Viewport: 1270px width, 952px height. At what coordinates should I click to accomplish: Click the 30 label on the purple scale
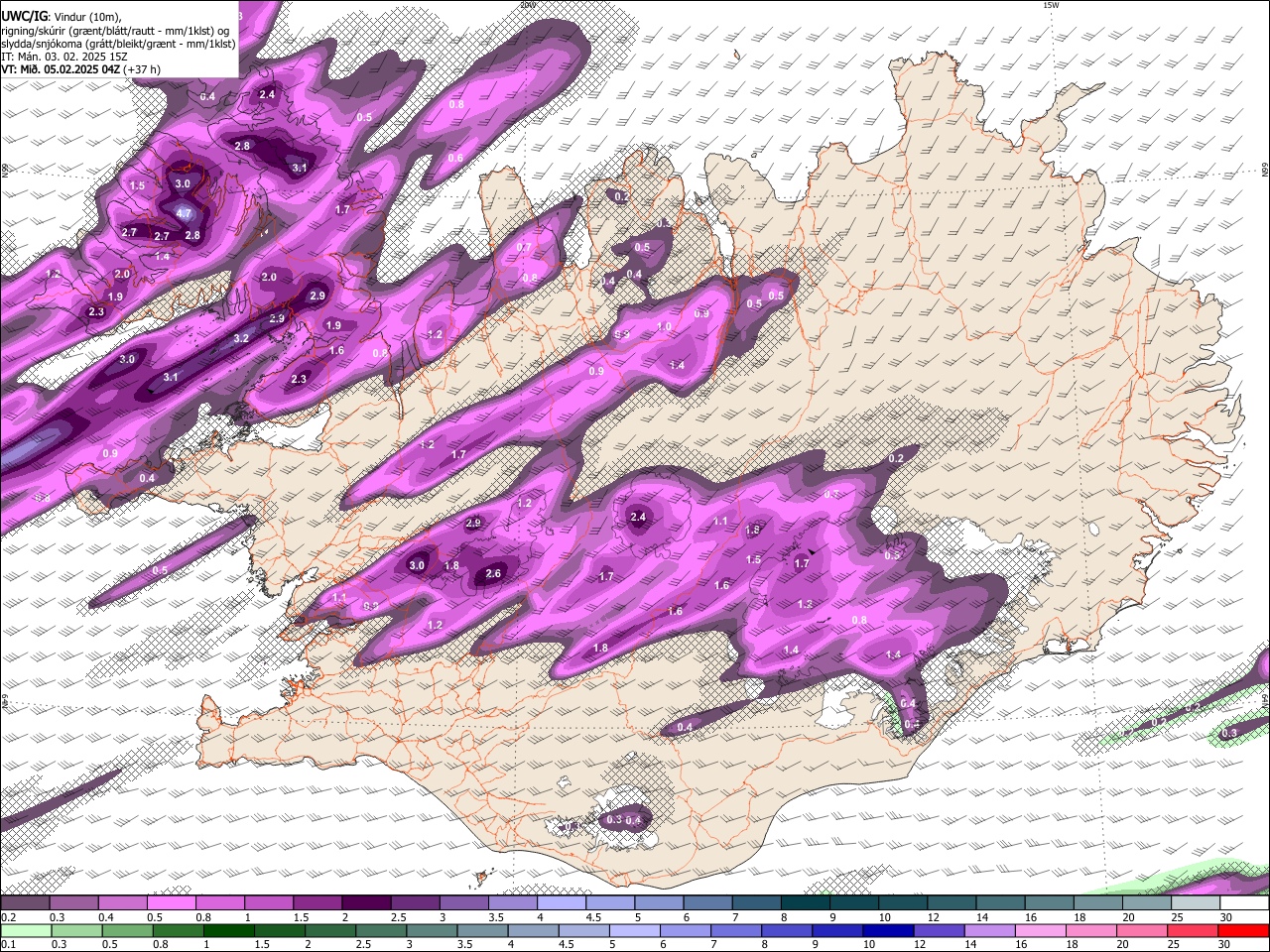pyautogui.click(x=1225, y=917)
